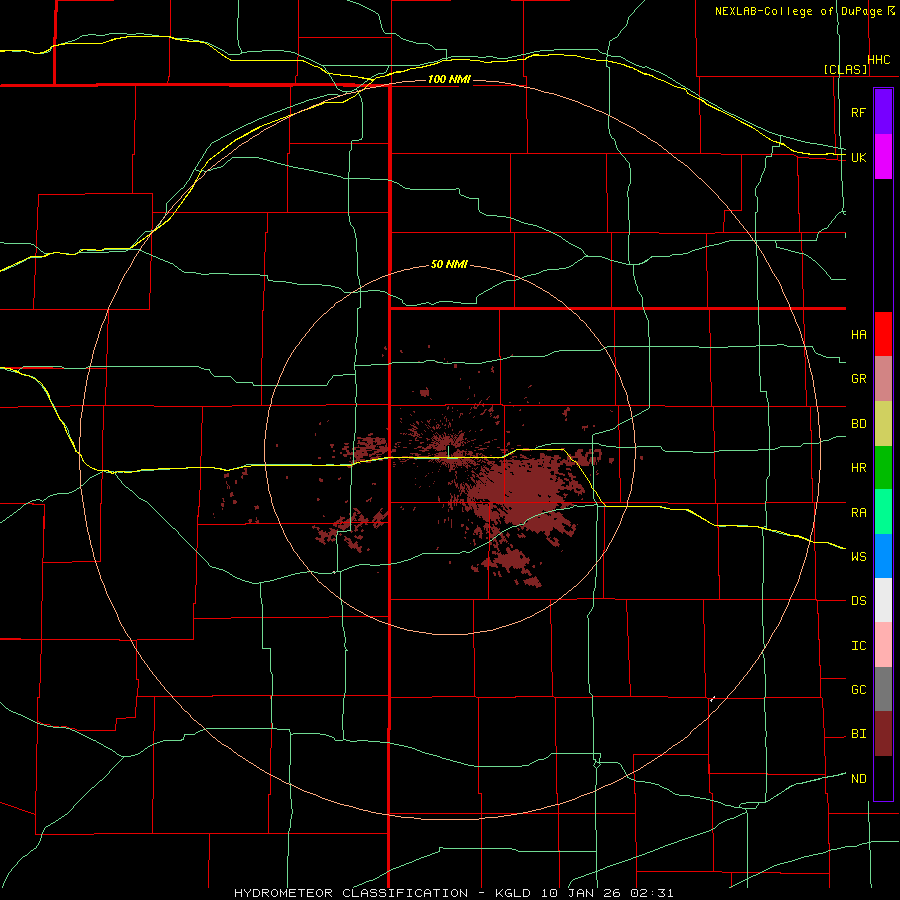900x900 pixels.
Task: Click the RF purple legend swatch
Action: tap(883, 111)
